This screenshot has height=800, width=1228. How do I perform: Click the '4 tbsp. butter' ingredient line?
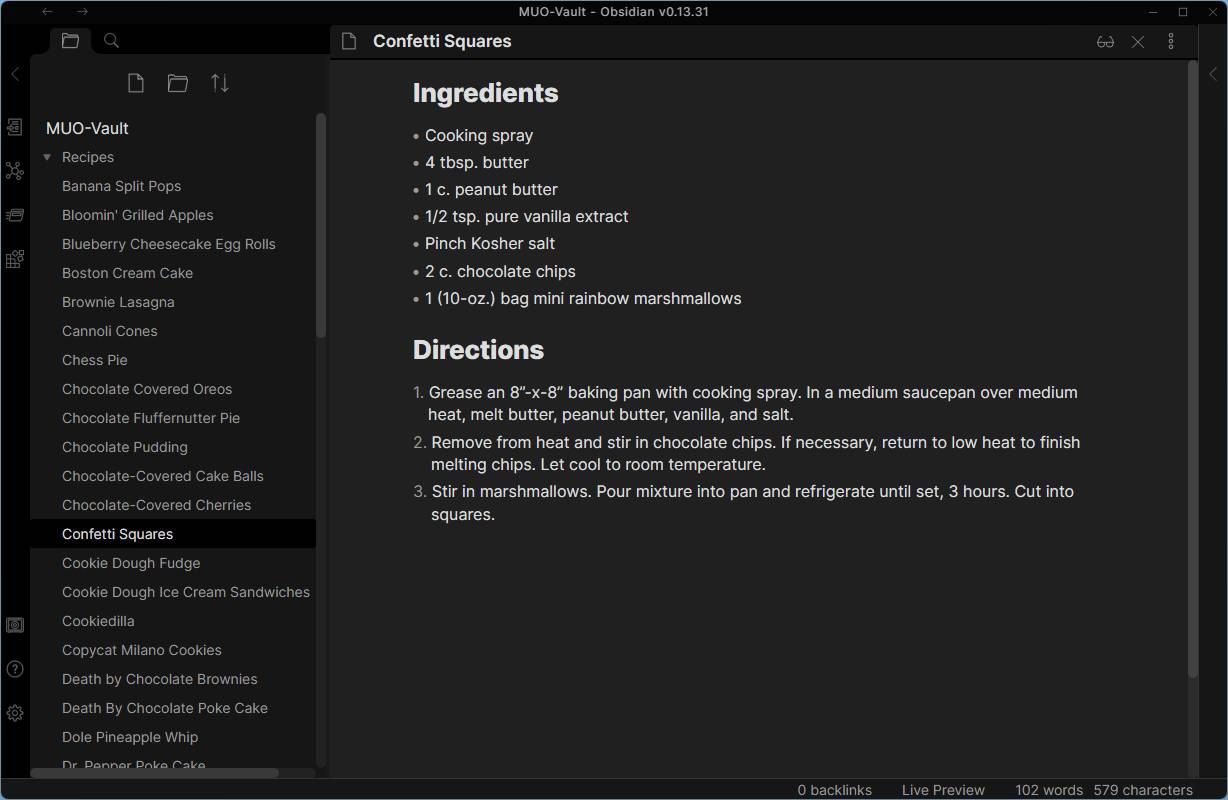(477, 162)
